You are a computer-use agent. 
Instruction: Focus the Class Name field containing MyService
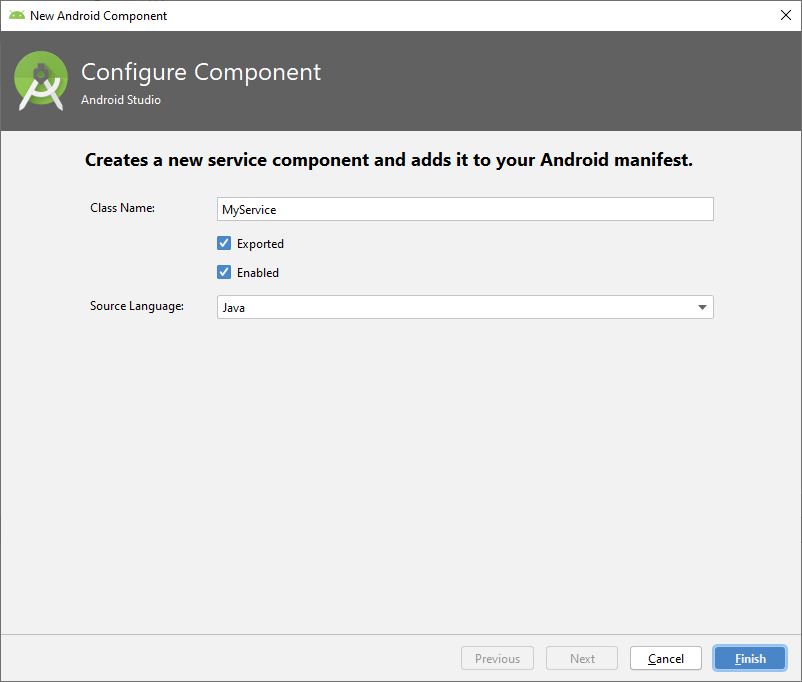tap(465, 209)
